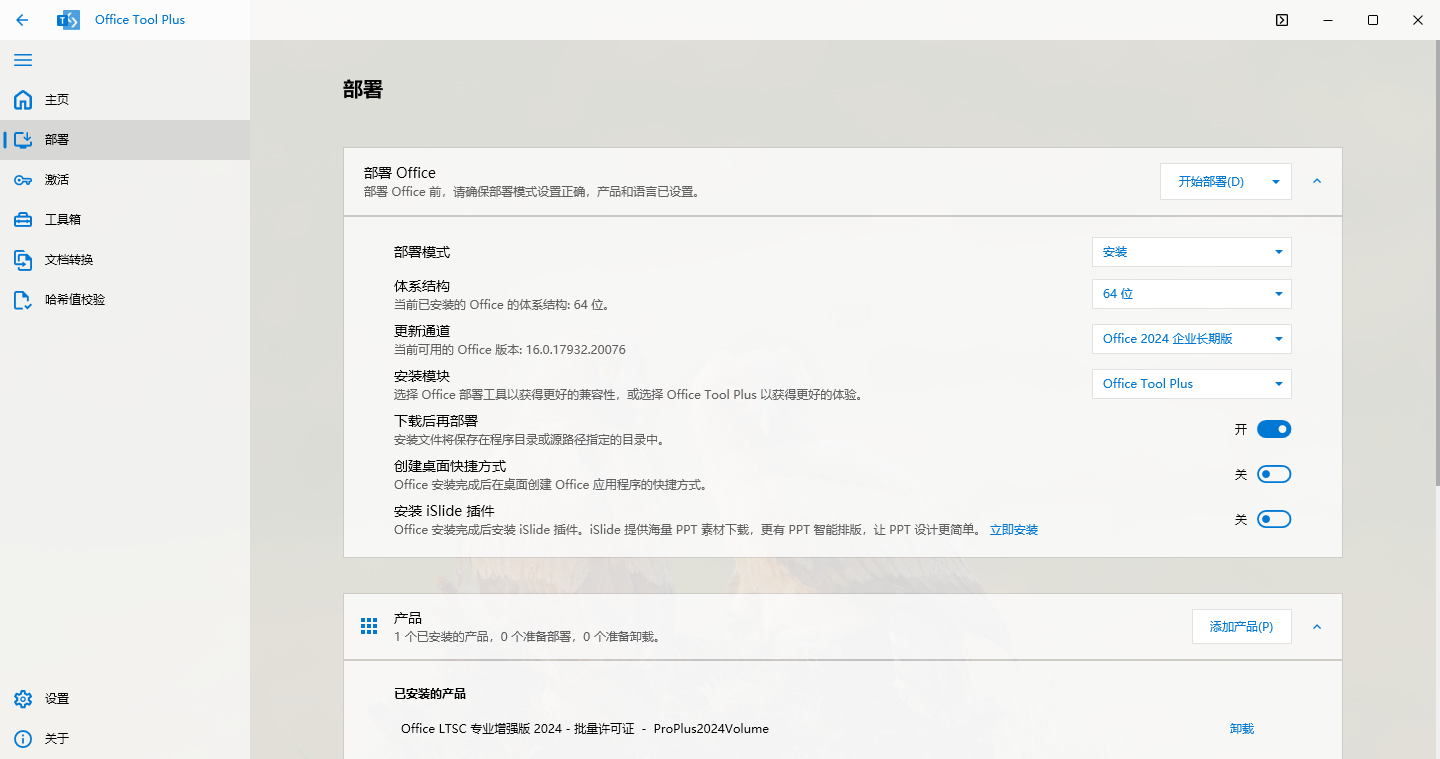The height and width of the screenshot is (759, 1440).
Task: Click the grid icon beside 产品 heading
Action: click(368, 625)
